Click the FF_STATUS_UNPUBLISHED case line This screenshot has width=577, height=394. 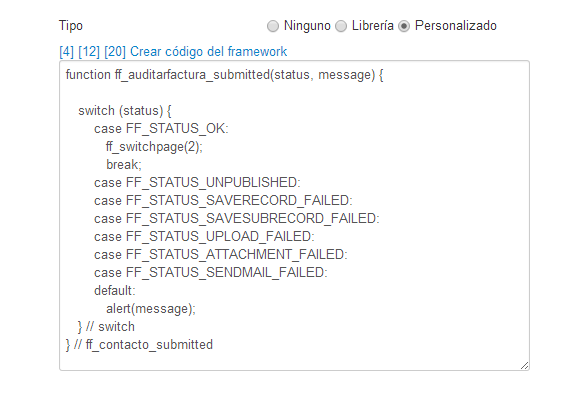197,182
